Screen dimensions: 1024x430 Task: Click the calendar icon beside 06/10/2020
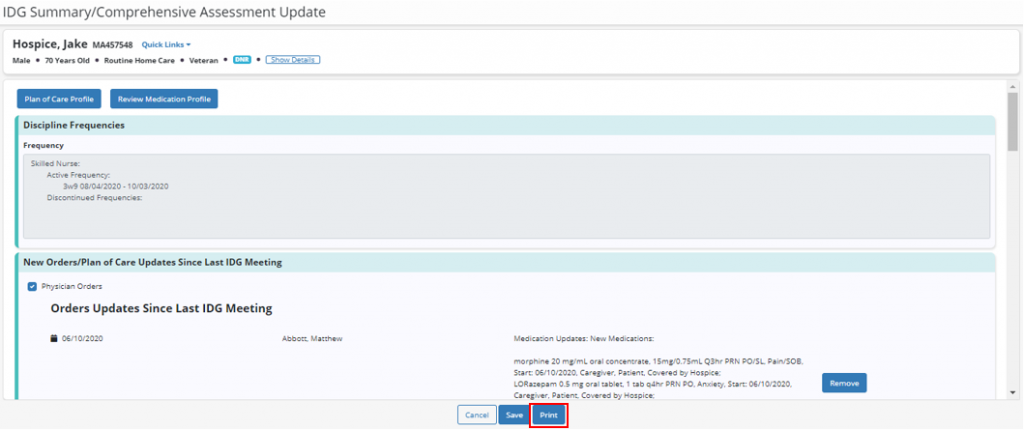(54, 338)
